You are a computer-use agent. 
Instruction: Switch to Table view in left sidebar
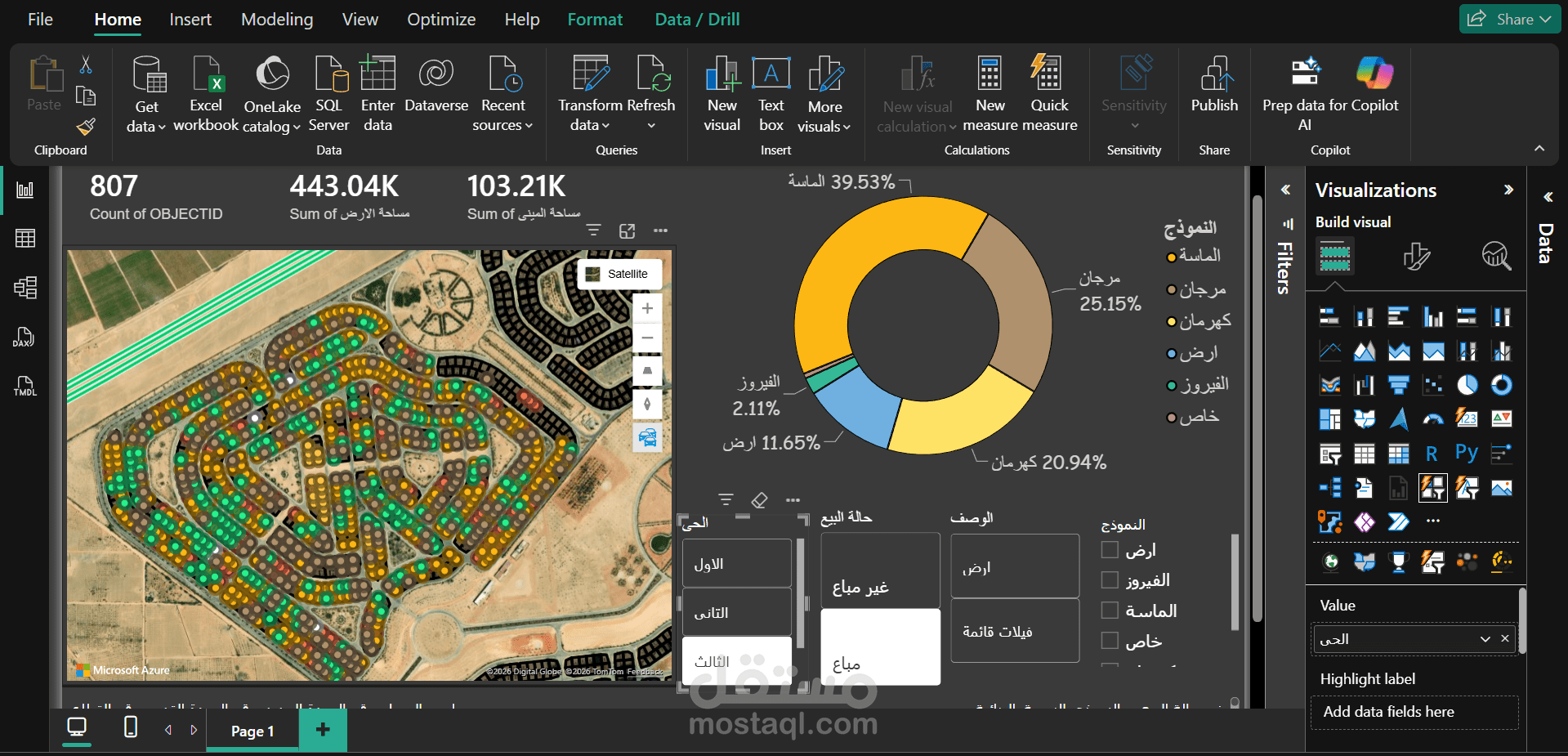pyautogui.click(x=25, y=238)
